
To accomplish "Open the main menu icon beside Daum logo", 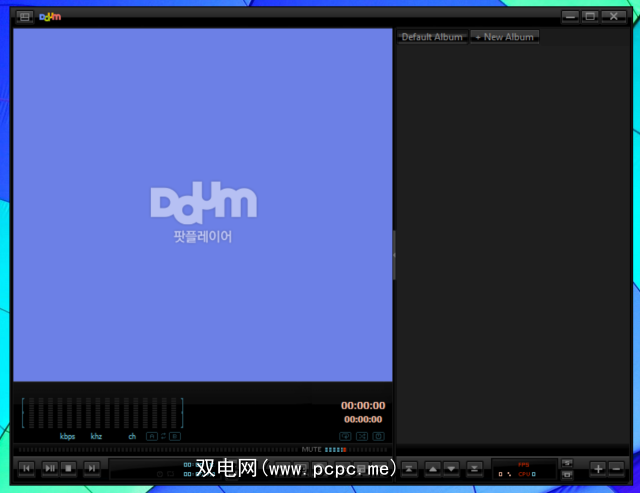I will (24, 17).
